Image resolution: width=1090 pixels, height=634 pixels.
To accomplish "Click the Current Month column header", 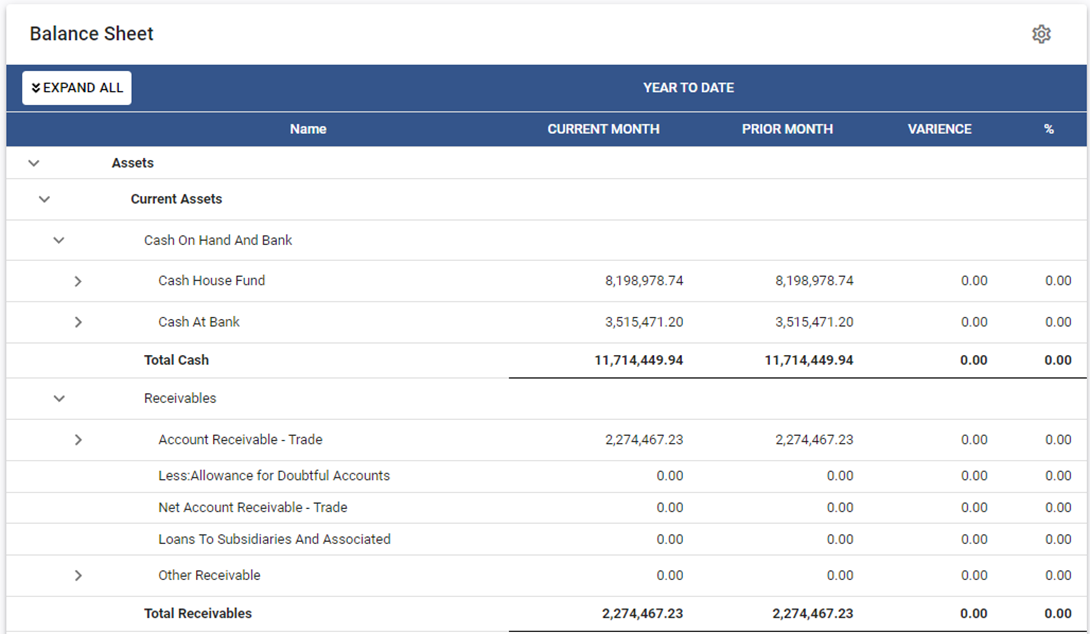I will click(603, 129).
